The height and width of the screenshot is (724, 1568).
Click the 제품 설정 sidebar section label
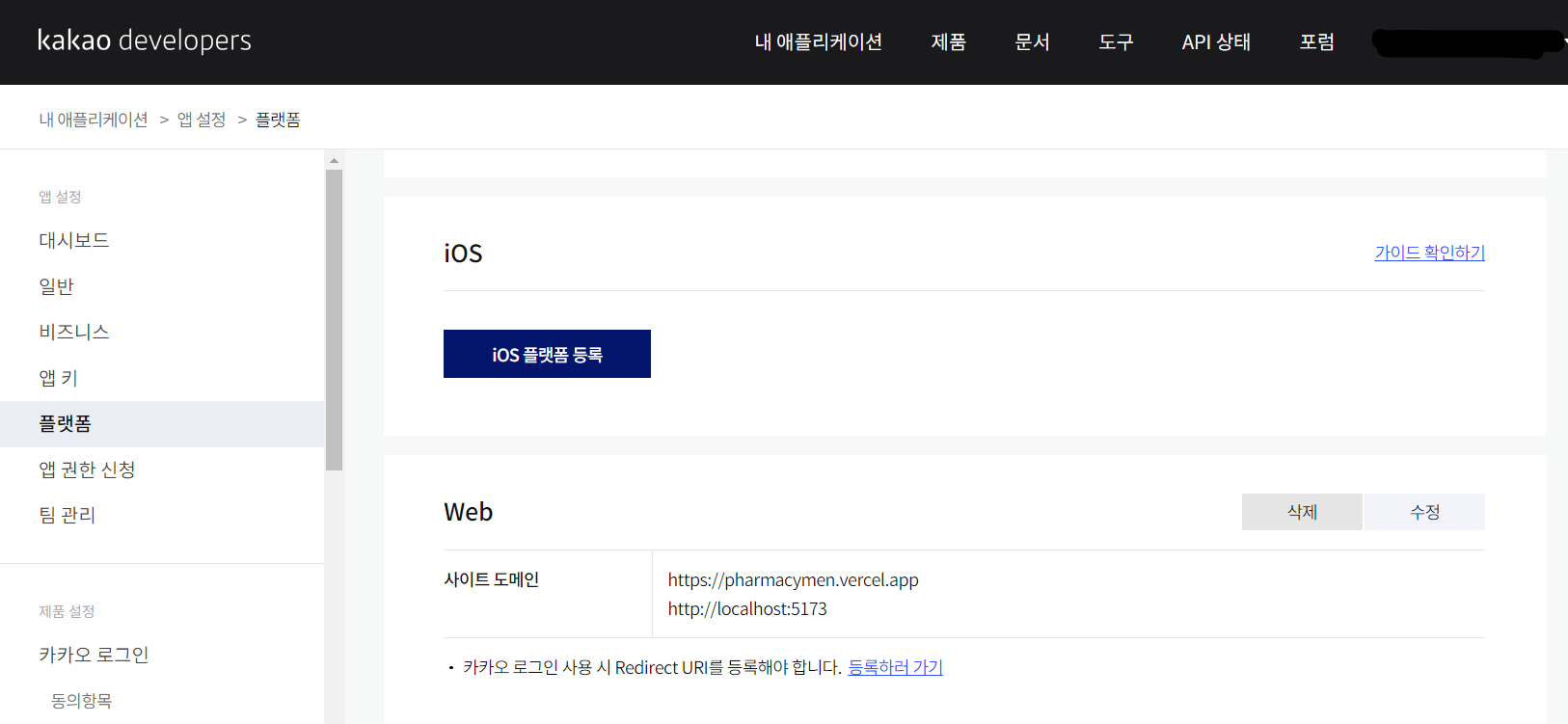coord(67,611)
